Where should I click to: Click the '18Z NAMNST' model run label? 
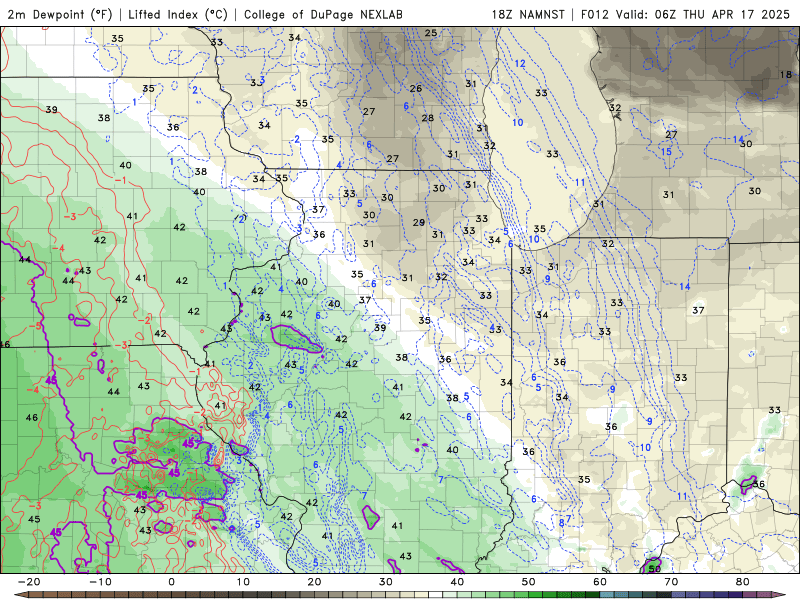click(528, 14)
